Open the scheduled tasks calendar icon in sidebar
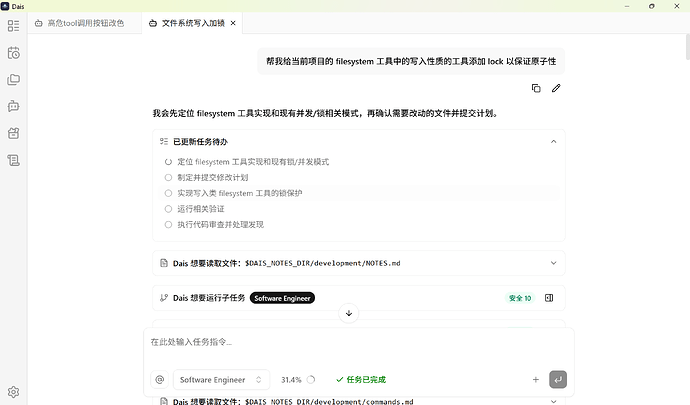Screen dimensions: 690x405 tap(14, 53)
